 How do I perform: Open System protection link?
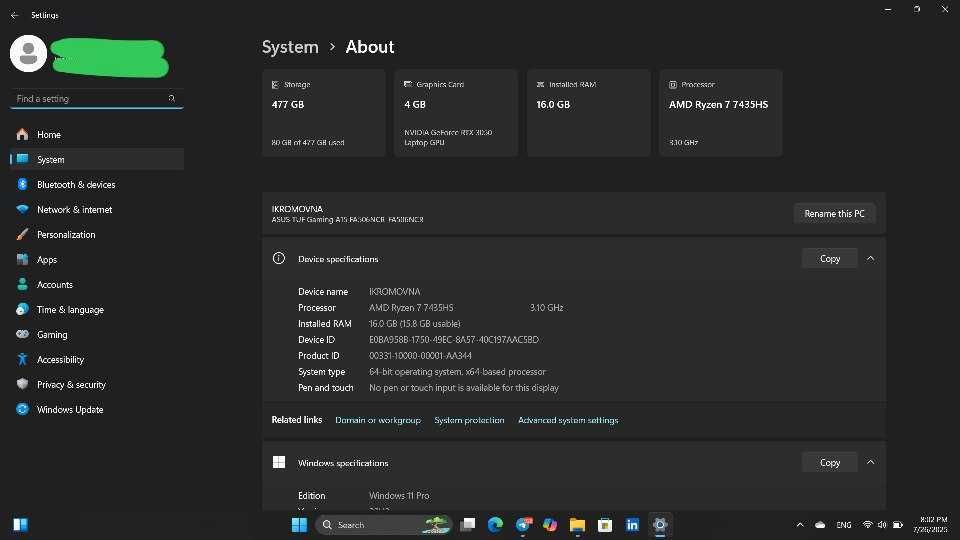(469, 421)
